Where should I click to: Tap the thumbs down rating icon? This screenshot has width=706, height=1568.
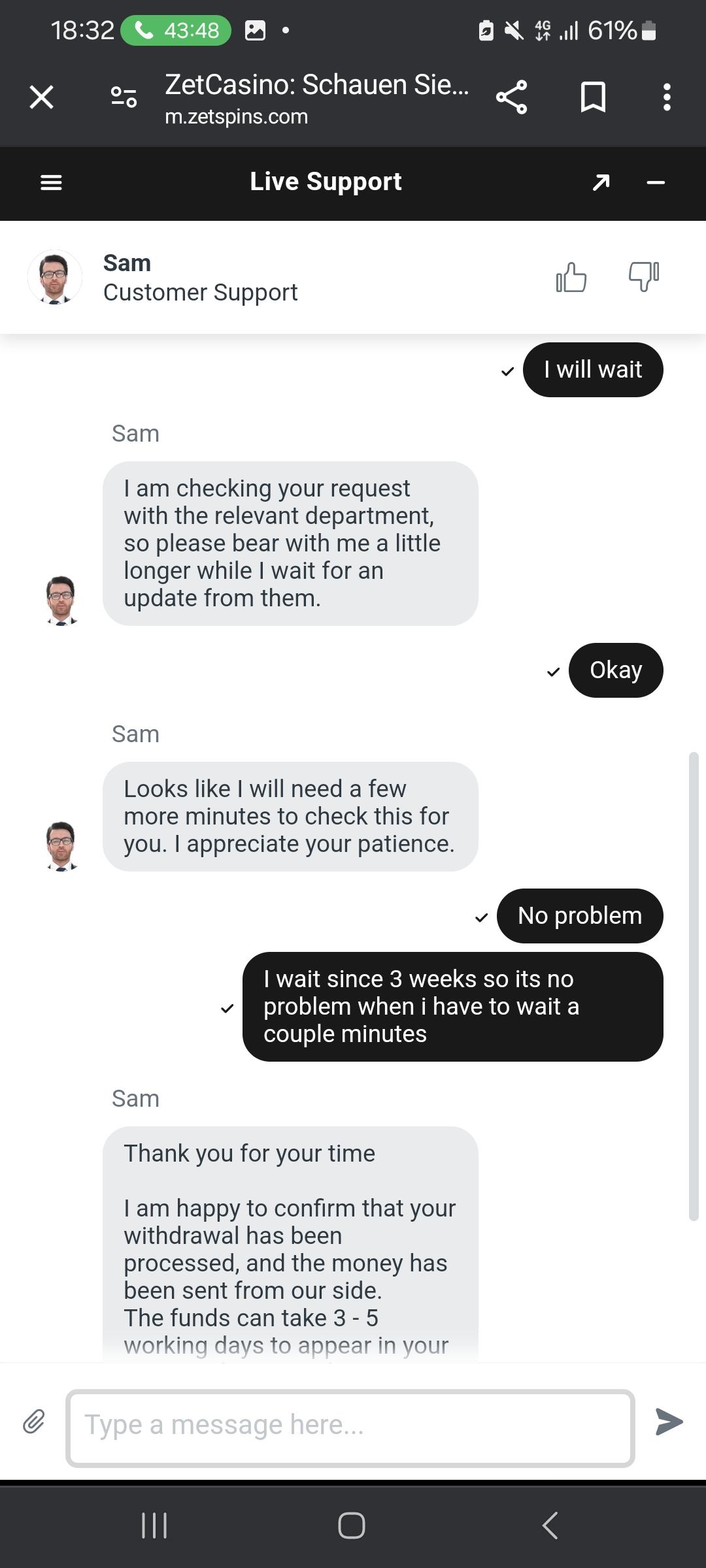[643, 277]
